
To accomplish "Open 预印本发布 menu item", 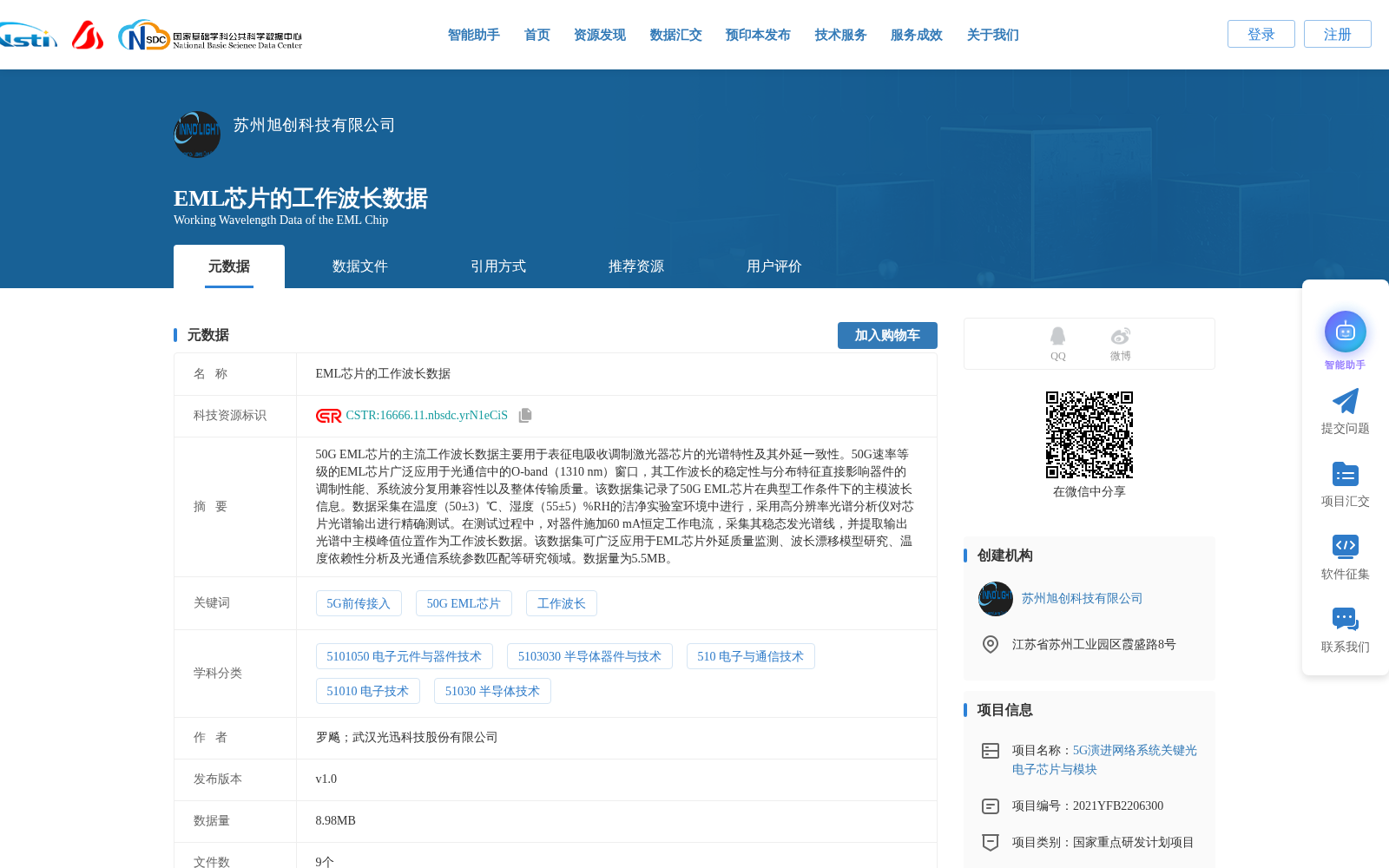I will [758, 35].
